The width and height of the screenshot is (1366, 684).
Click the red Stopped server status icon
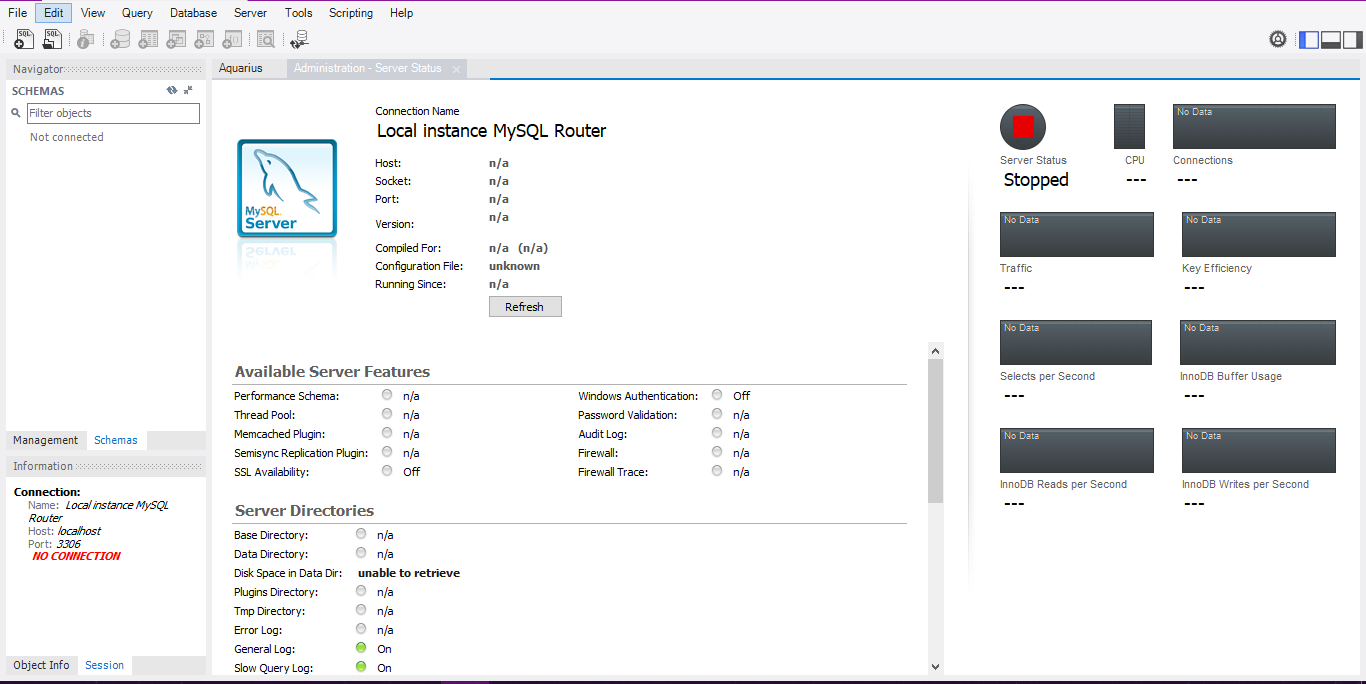(1023, 127)
